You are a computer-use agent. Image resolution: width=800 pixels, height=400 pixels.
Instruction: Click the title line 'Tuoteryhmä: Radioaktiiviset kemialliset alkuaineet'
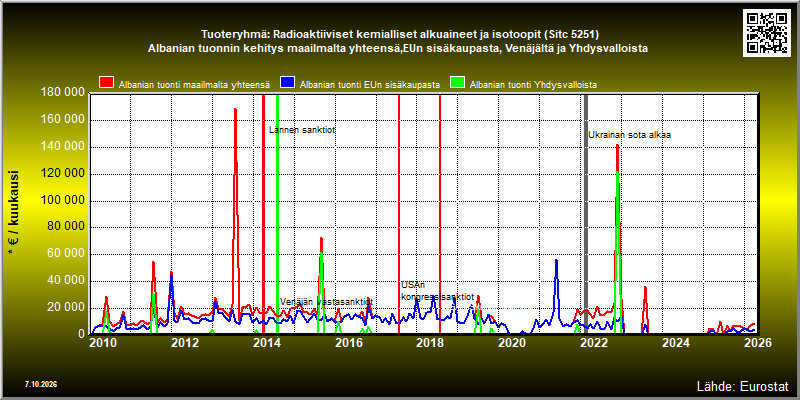(x=400, y=35)
